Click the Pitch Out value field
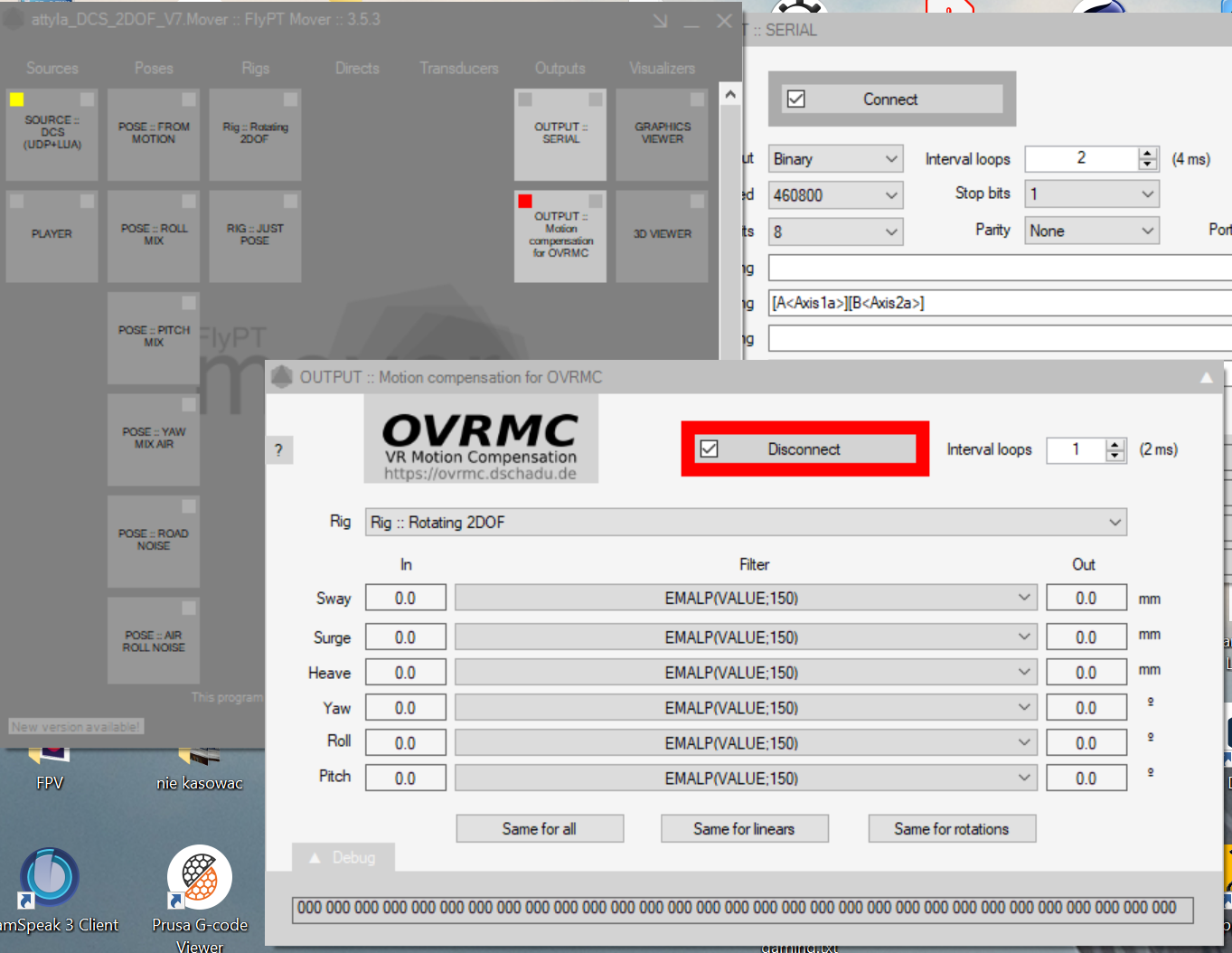The width and height of the screenshot is (1232, 953). (1086, 778)
